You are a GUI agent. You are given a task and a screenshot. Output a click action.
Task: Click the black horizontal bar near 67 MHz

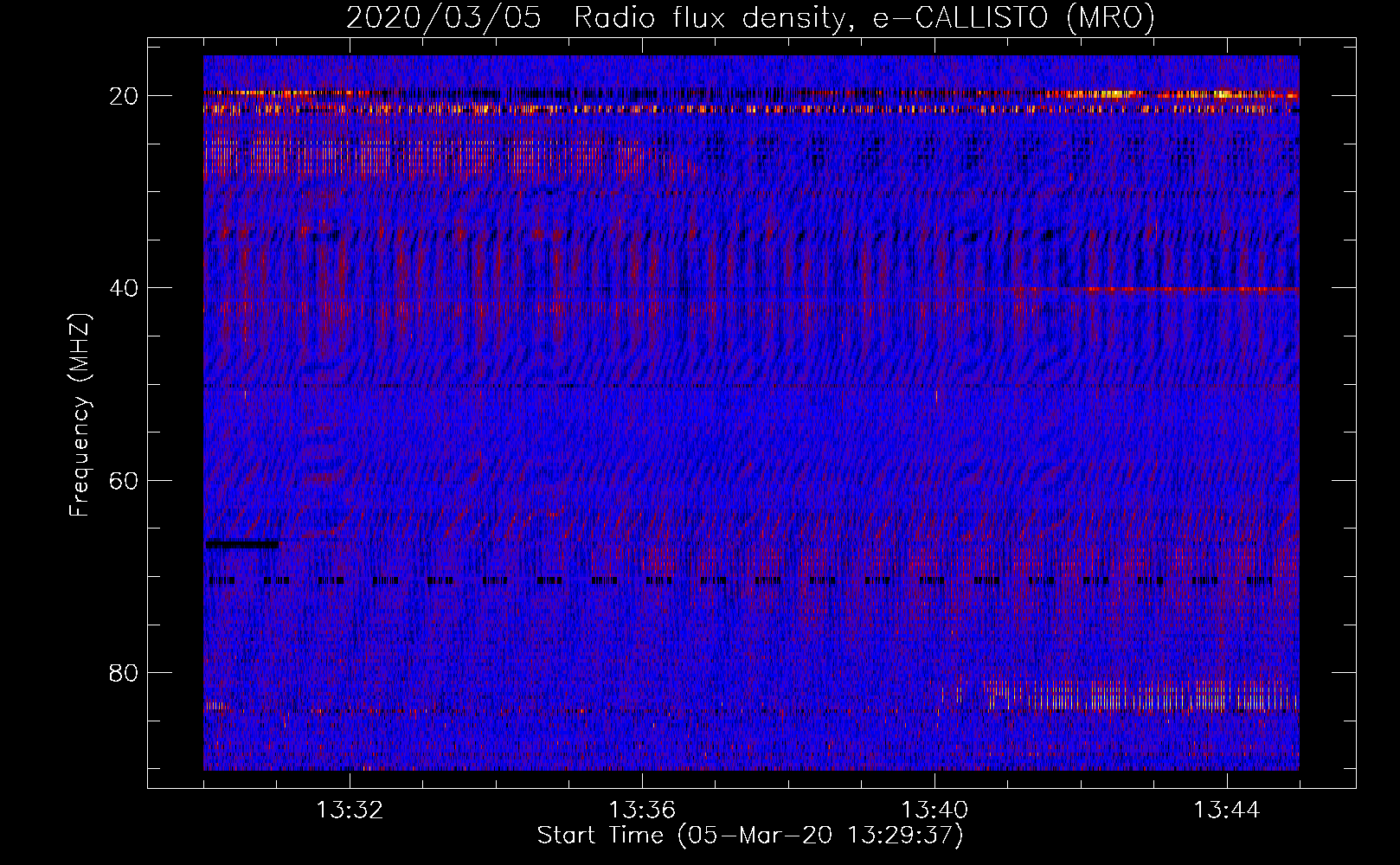point(241,544)
